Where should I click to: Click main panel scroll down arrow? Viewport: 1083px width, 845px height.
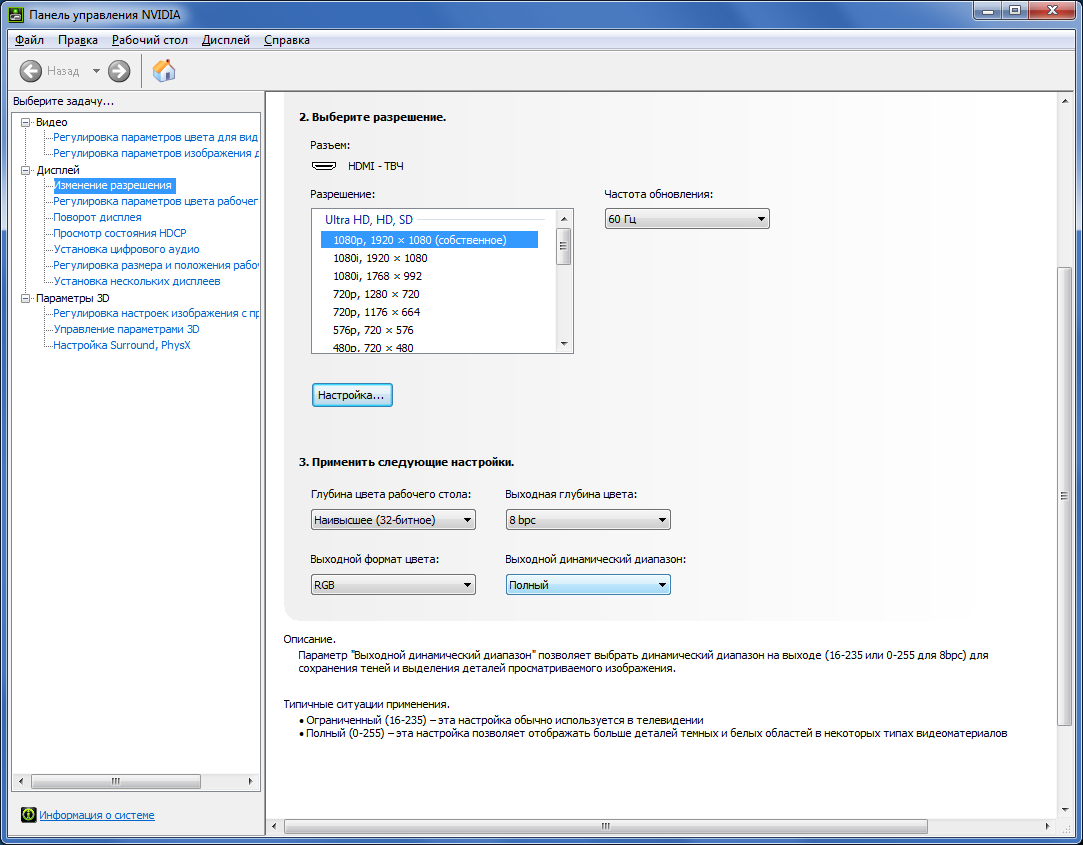pyautogui.click(x=1064, y=809)
